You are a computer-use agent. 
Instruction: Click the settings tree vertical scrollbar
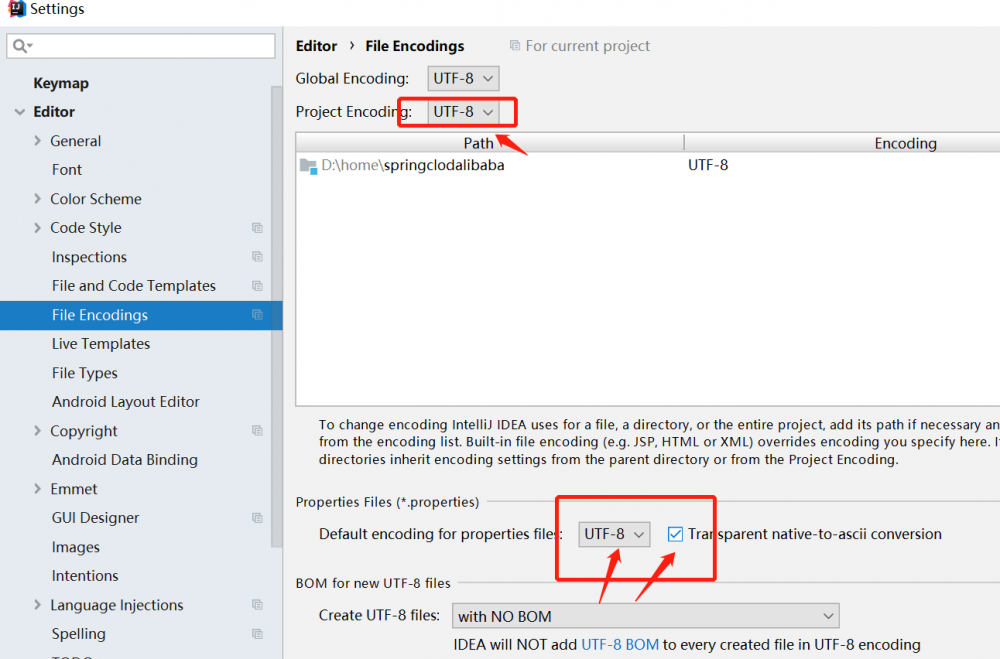[276, 316]
